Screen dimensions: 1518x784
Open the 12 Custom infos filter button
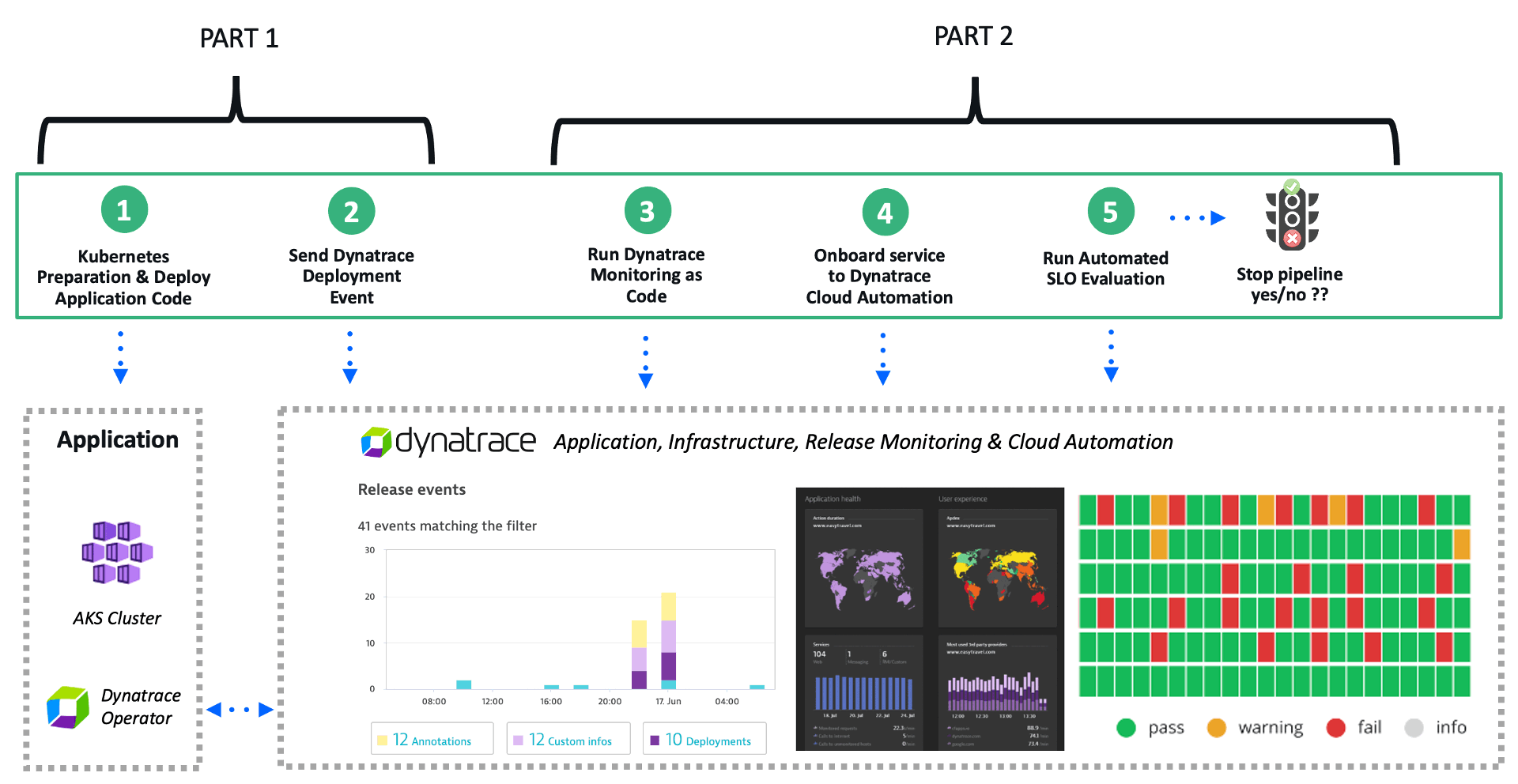[x=568, y=739]
